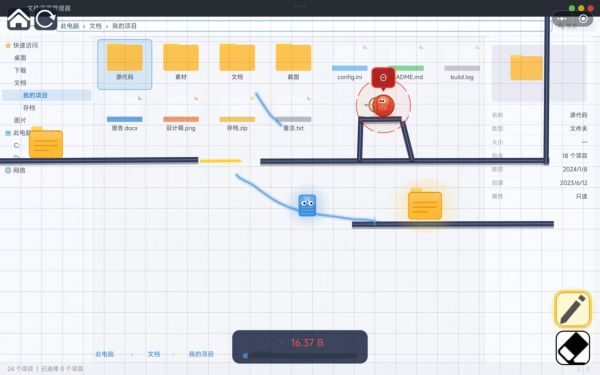
Task: Click the 源代码 name value in the details panel
Action: coord(579,115)
